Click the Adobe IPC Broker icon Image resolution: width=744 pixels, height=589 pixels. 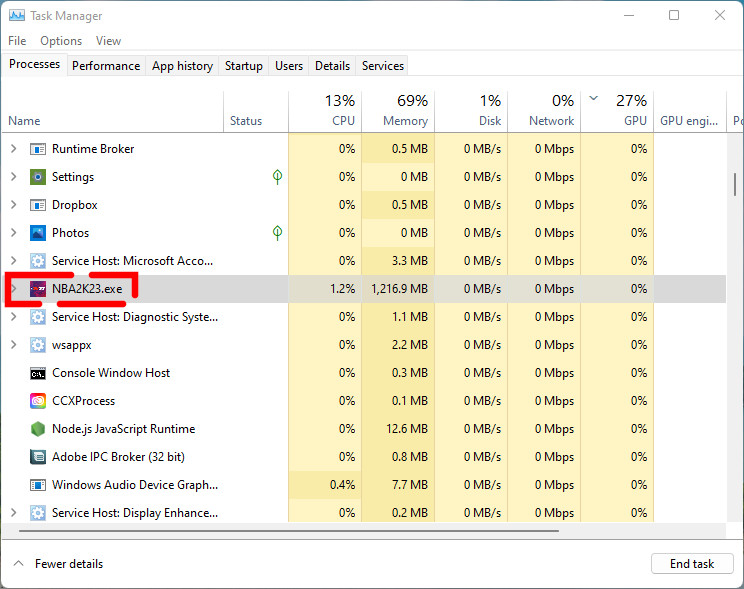click(x=38, y=457)
